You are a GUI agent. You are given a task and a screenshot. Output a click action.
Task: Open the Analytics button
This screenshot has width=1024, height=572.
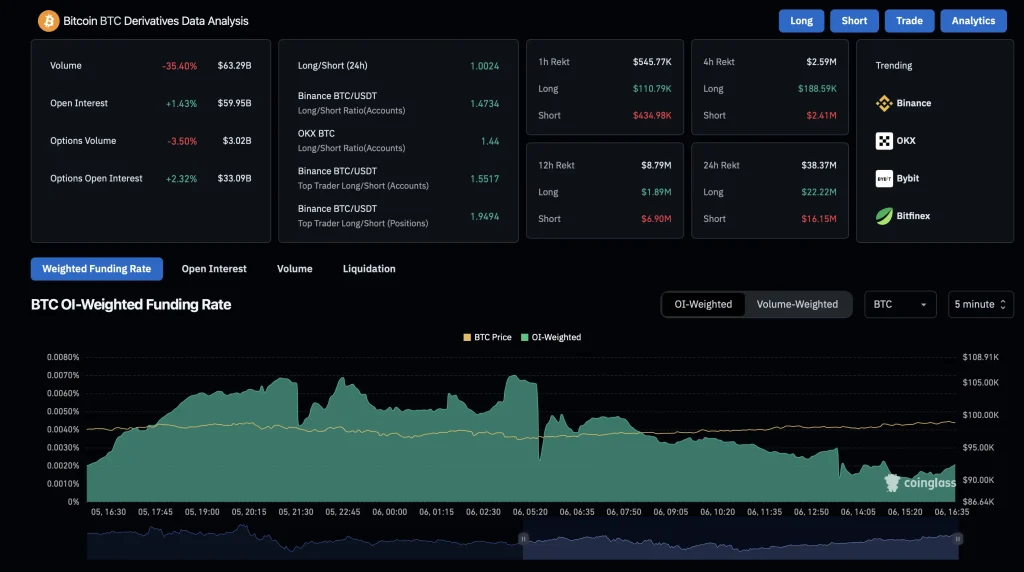tap(973, 21)
